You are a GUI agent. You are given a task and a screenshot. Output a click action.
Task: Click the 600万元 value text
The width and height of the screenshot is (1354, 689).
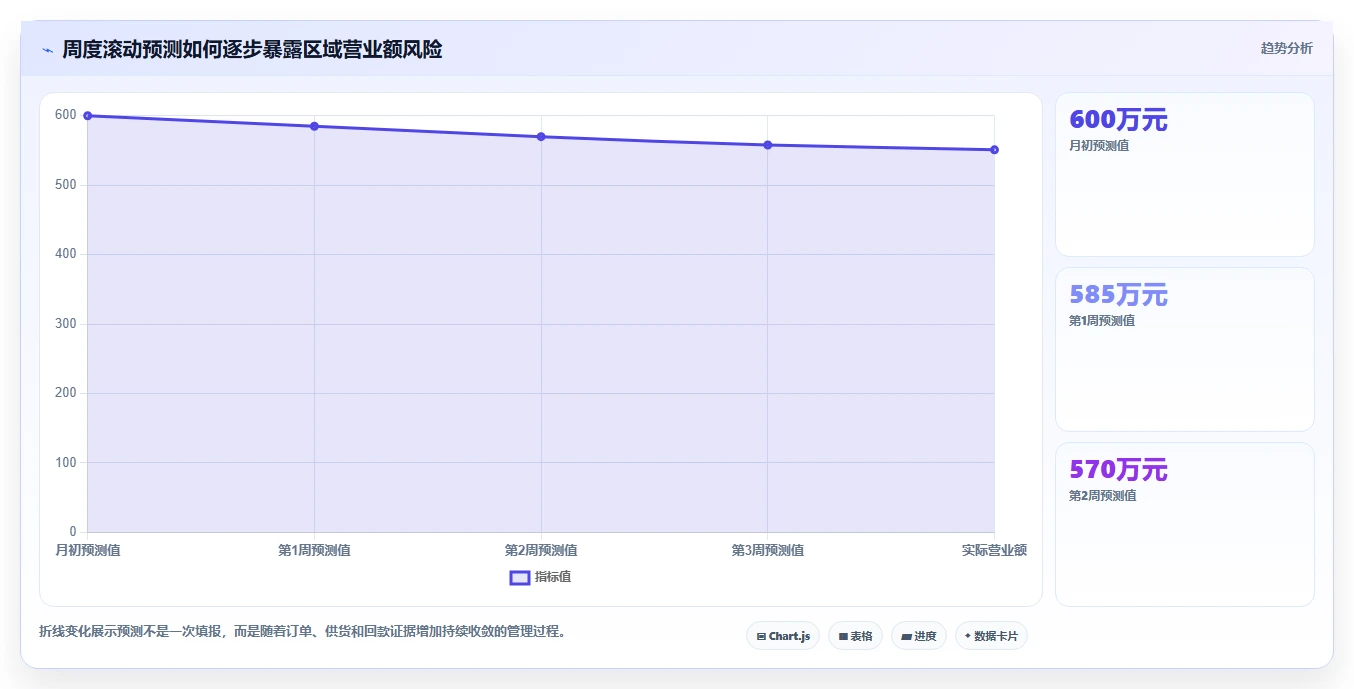[x=1119, y=120]
